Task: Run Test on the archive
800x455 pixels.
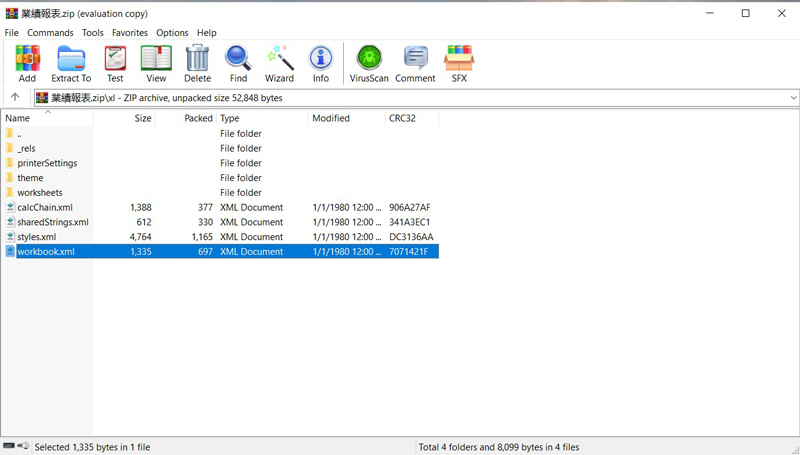Action: [x=115, y=63]
